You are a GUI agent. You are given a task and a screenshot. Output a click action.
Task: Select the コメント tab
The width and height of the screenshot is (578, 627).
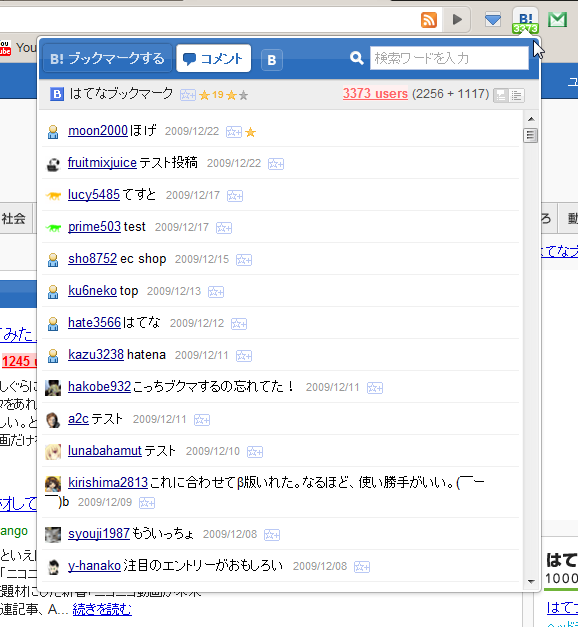(x=214, y=58)
